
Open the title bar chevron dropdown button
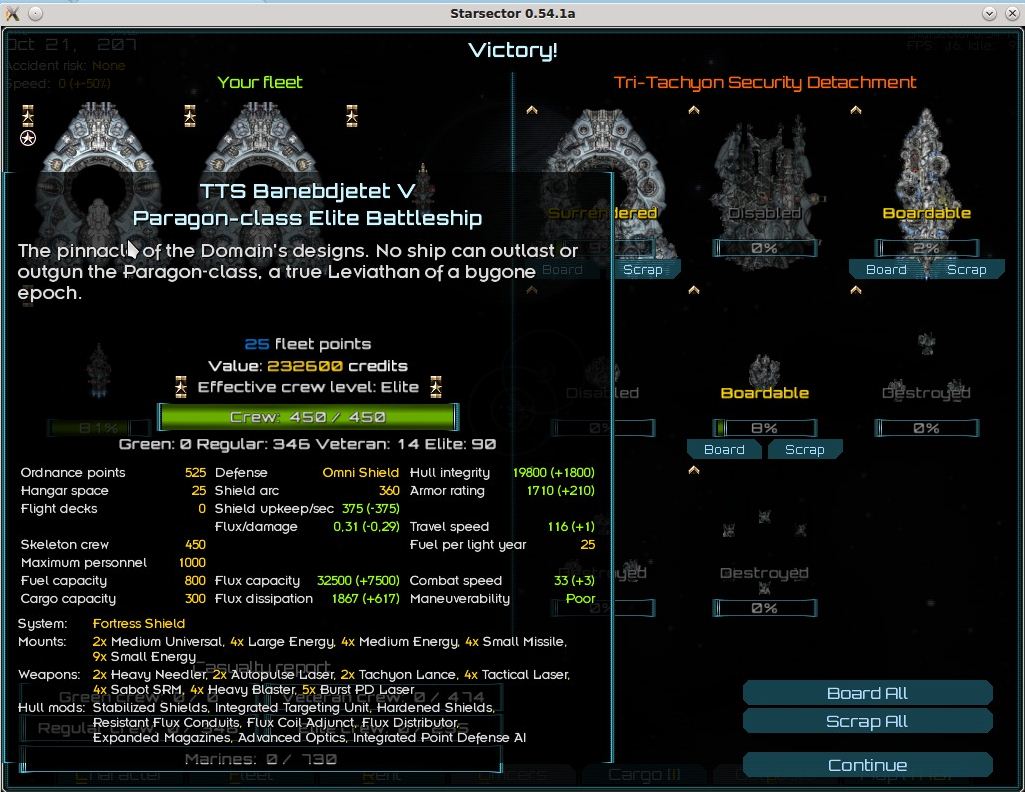pyautogui.click(x=989, y=14)
